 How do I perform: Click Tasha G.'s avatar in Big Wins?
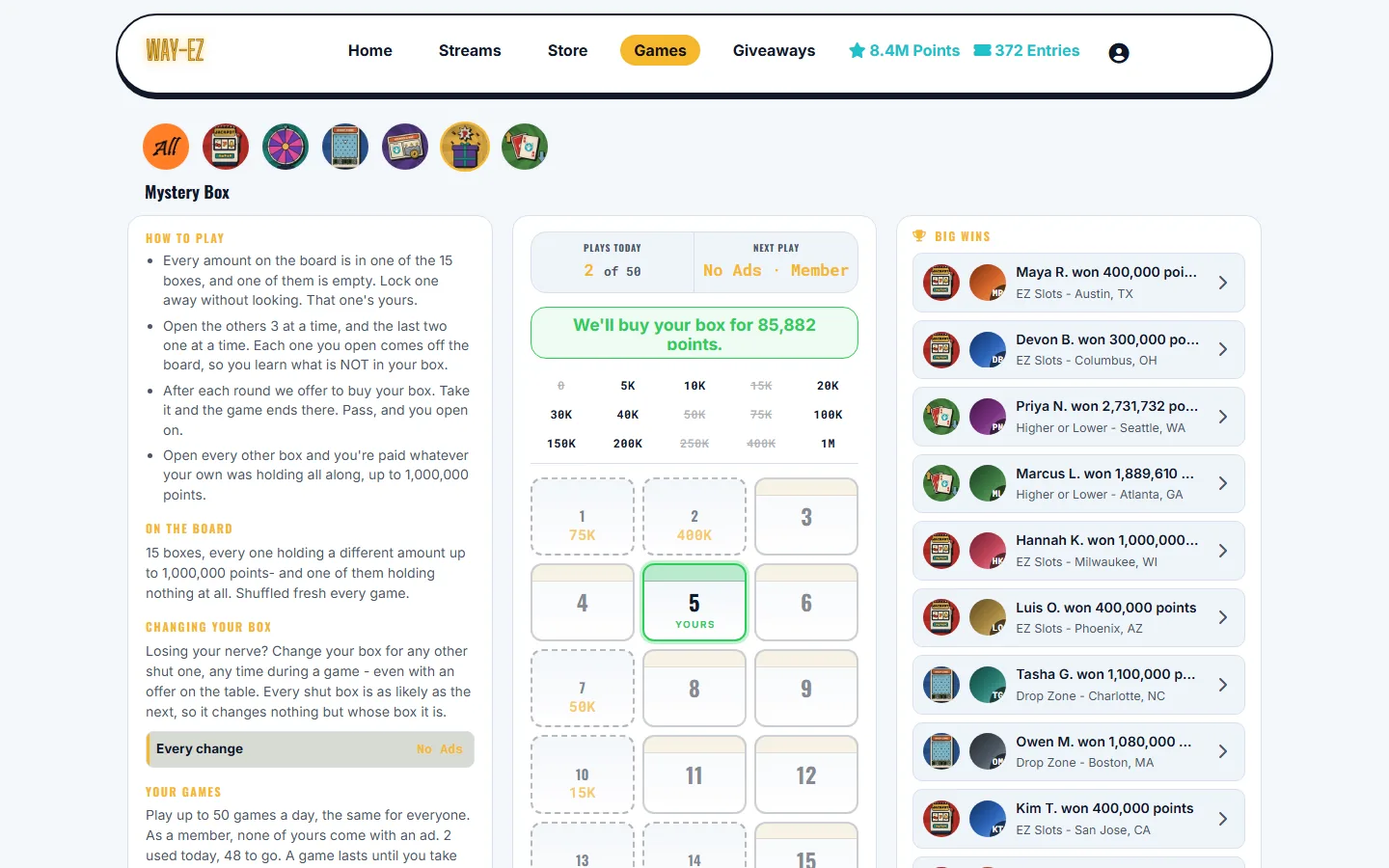[988, 685]
